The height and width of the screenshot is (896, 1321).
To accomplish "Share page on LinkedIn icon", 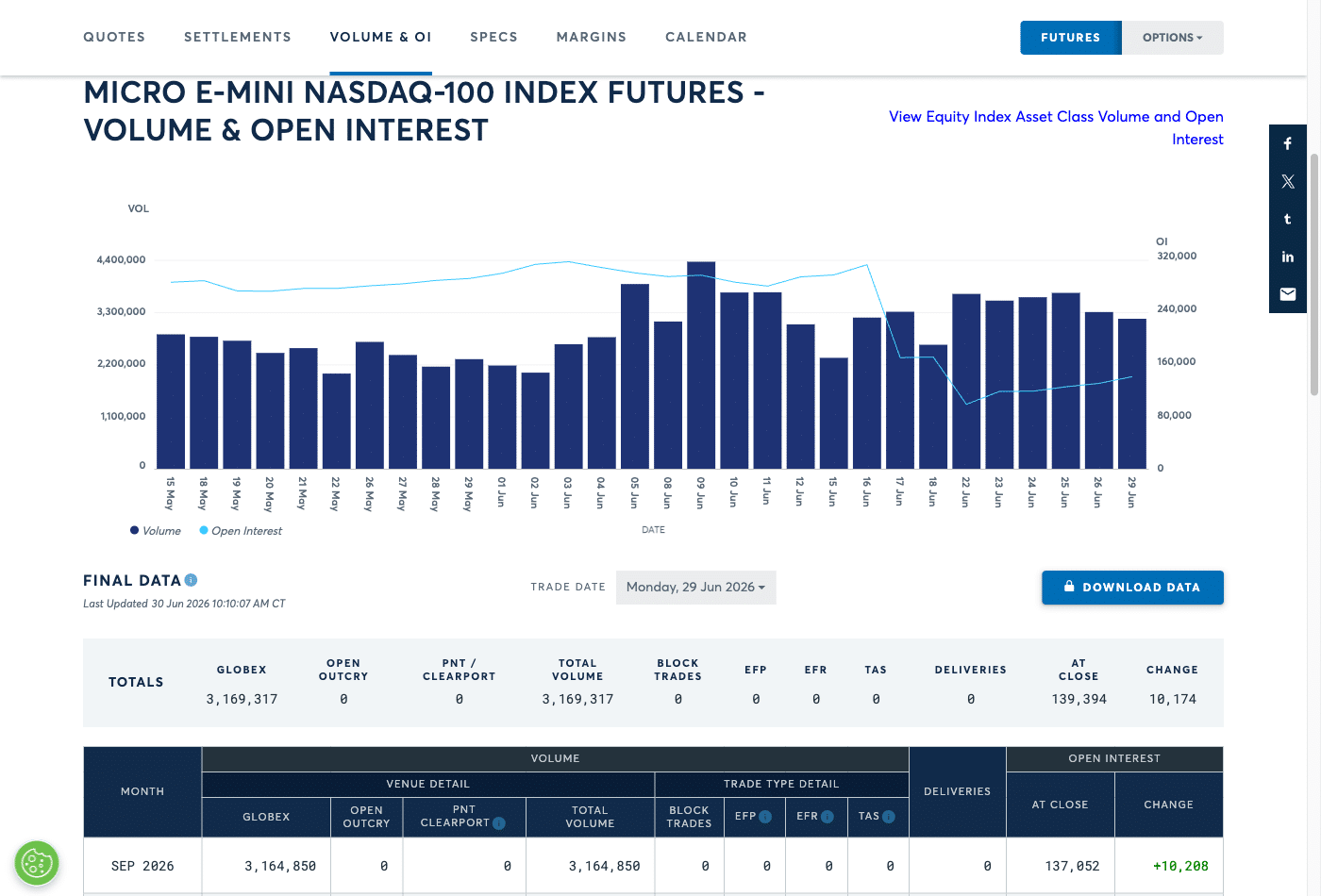I will point(1287,257).
